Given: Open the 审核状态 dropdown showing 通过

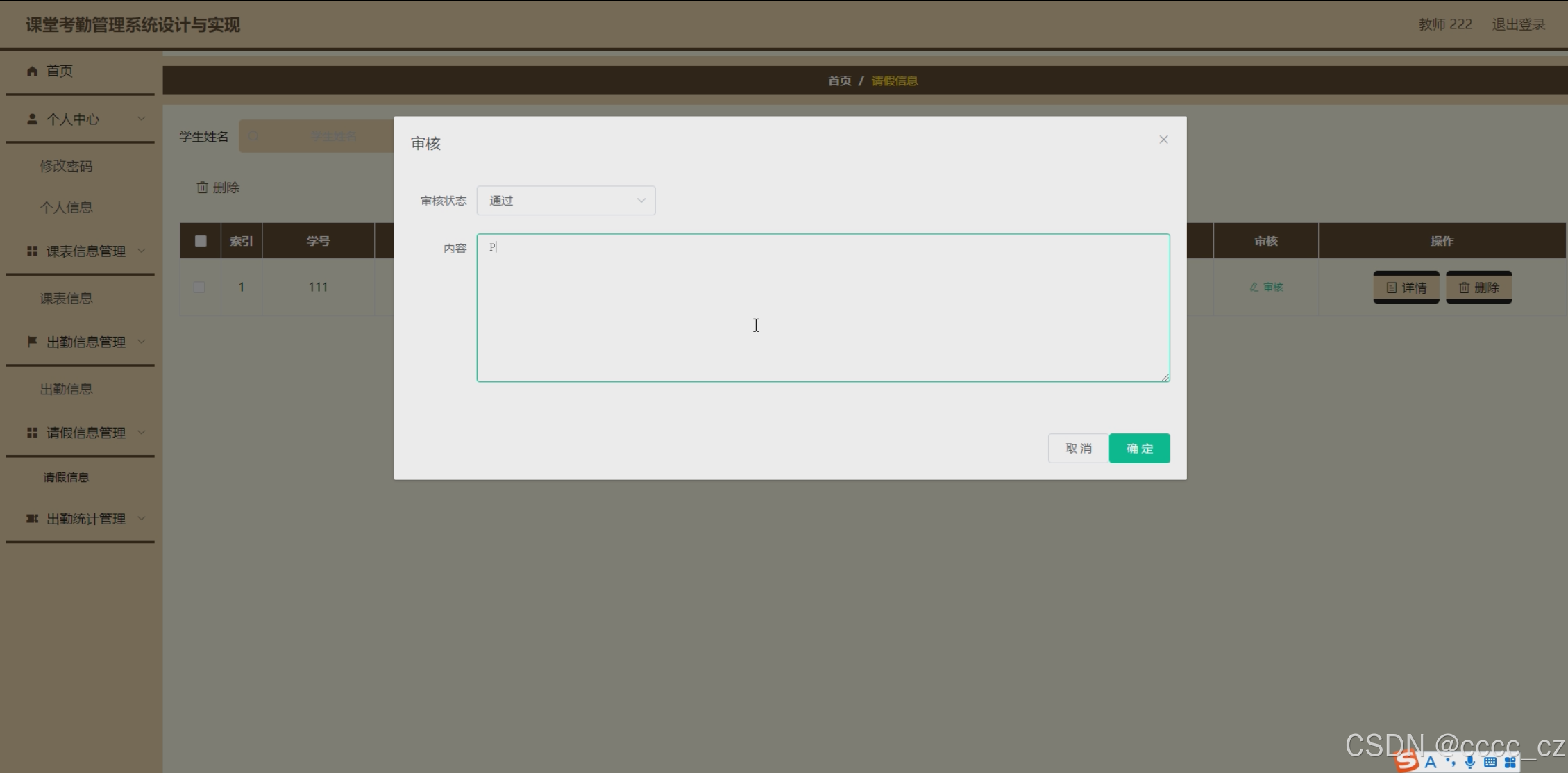Looking at the screenshot, I should pyautogui.click(x=566, y=201).
